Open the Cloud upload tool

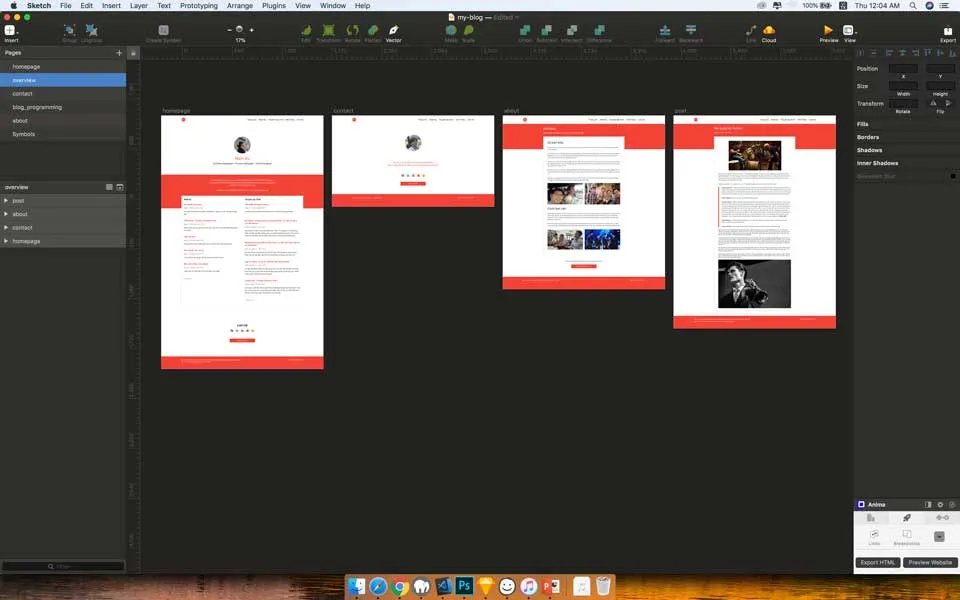pyautogui.click(x=768, y=32)
